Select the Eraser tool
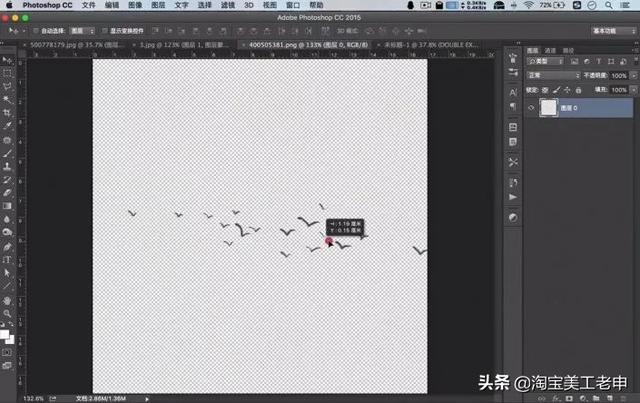640x403 pixels. pyautogui.click(x=7, y=193)
